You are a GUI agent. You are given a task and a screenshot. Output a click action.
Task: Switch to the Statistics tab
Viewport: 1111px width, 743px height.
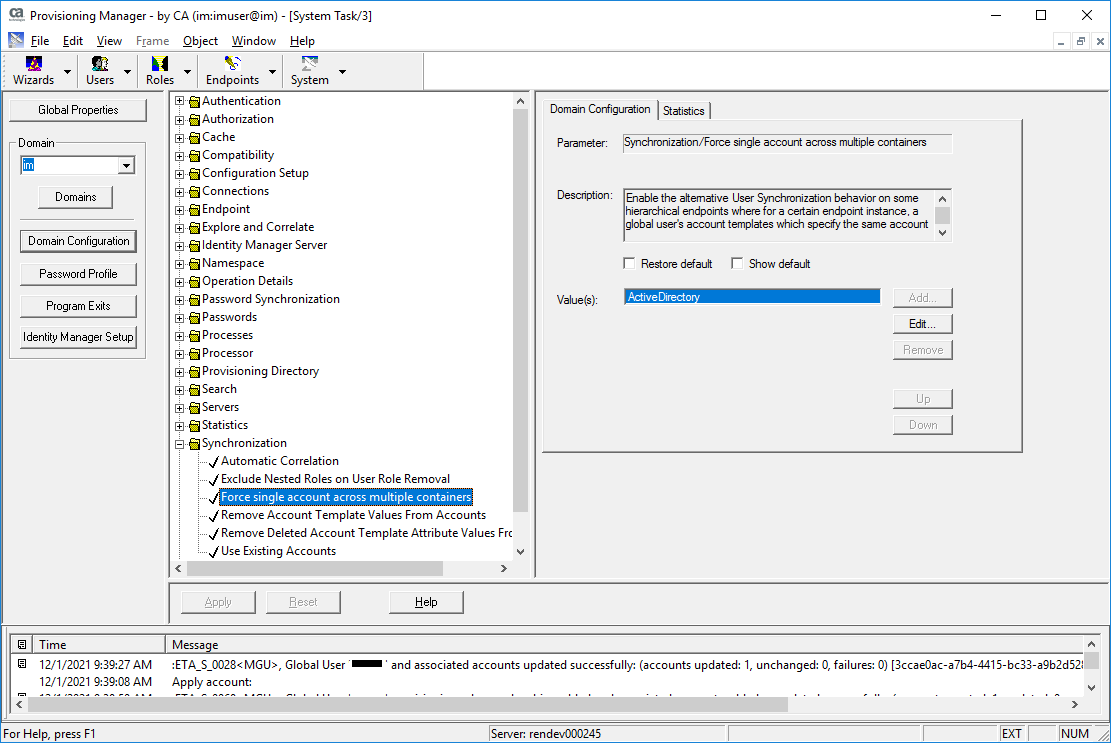(683, 111)
